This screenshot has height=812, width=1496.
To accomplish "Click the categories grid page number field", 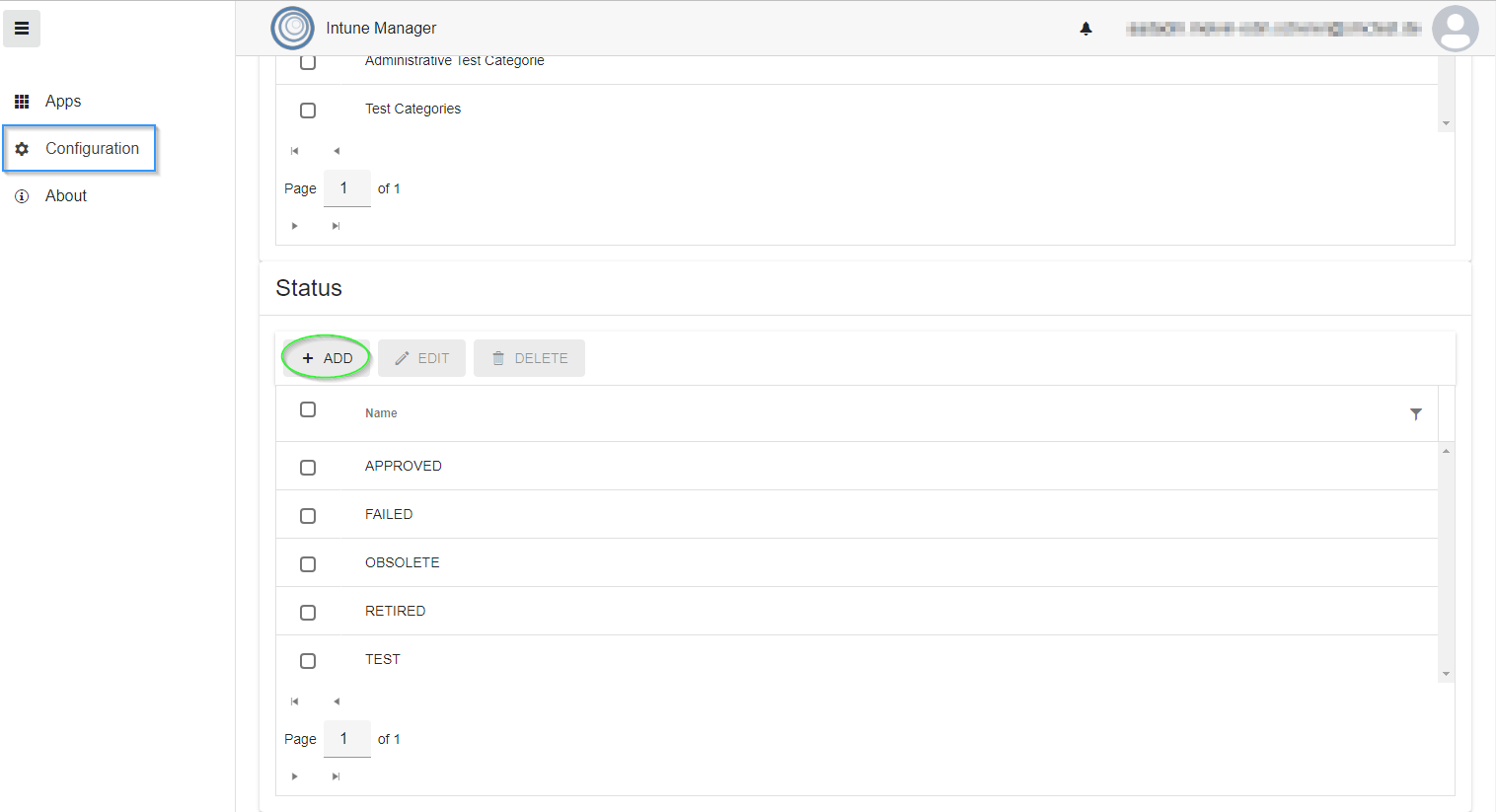I will tap(347, 188).
